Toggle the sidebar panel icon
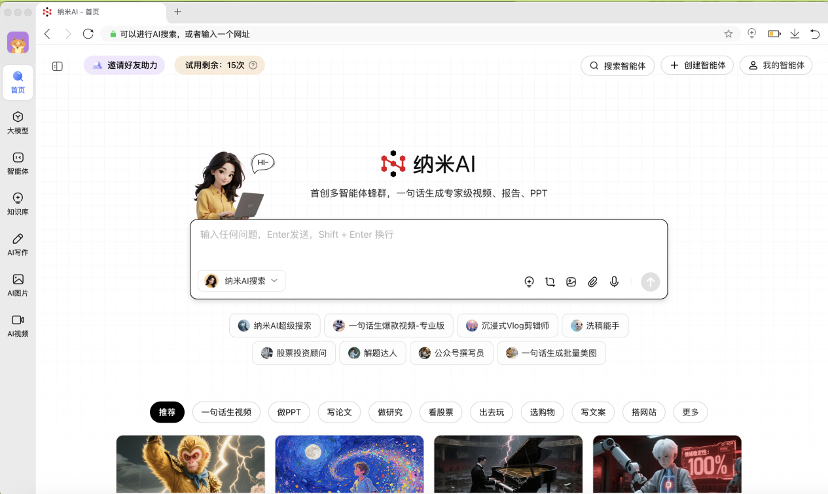 pyautogui.click(x=57, y=66)
